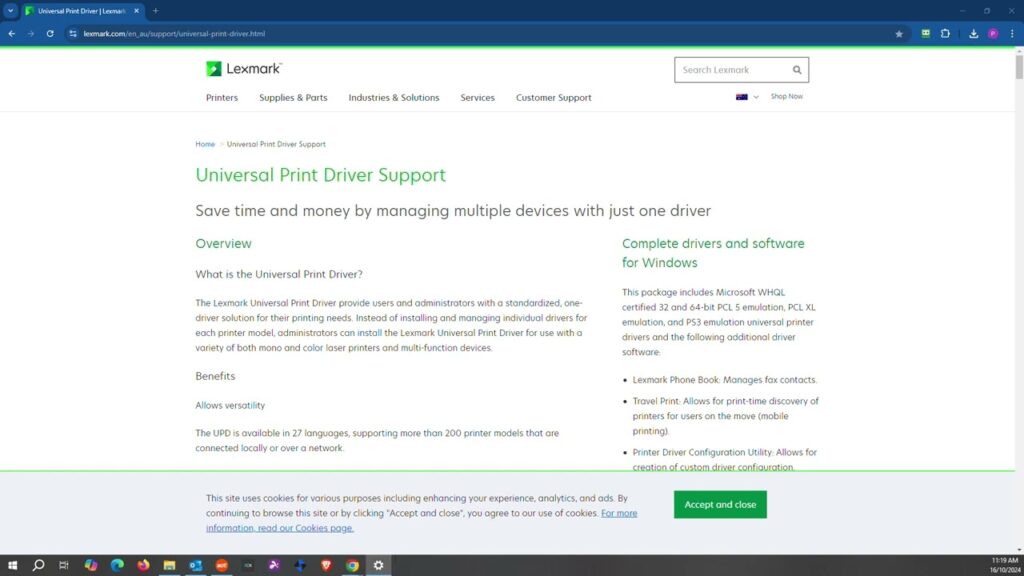
Task: Click 'Universal Print Driver Support' breadcrumb text
Action: tap(276, 144)
